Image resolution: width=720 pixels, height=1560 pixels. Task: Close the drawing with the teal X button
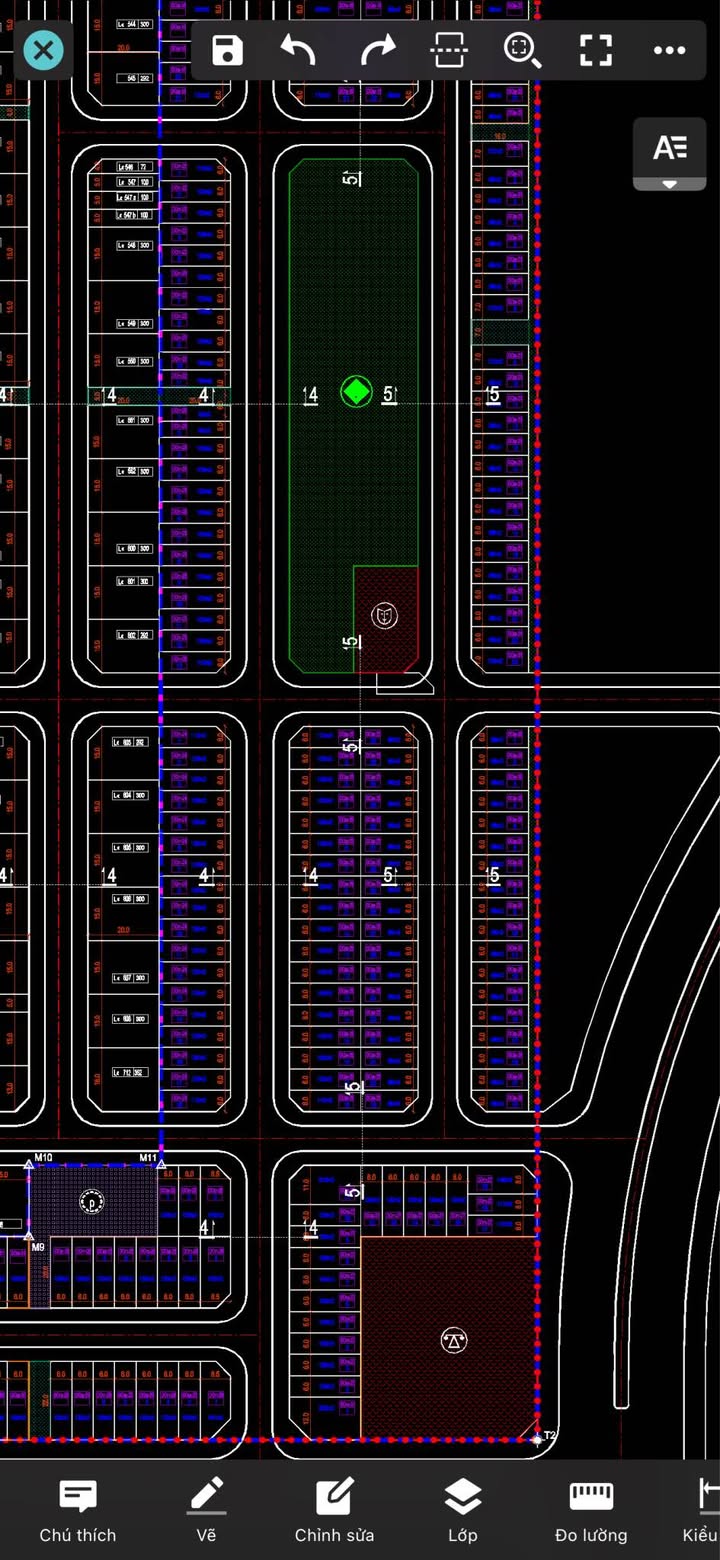click(43, 50)
